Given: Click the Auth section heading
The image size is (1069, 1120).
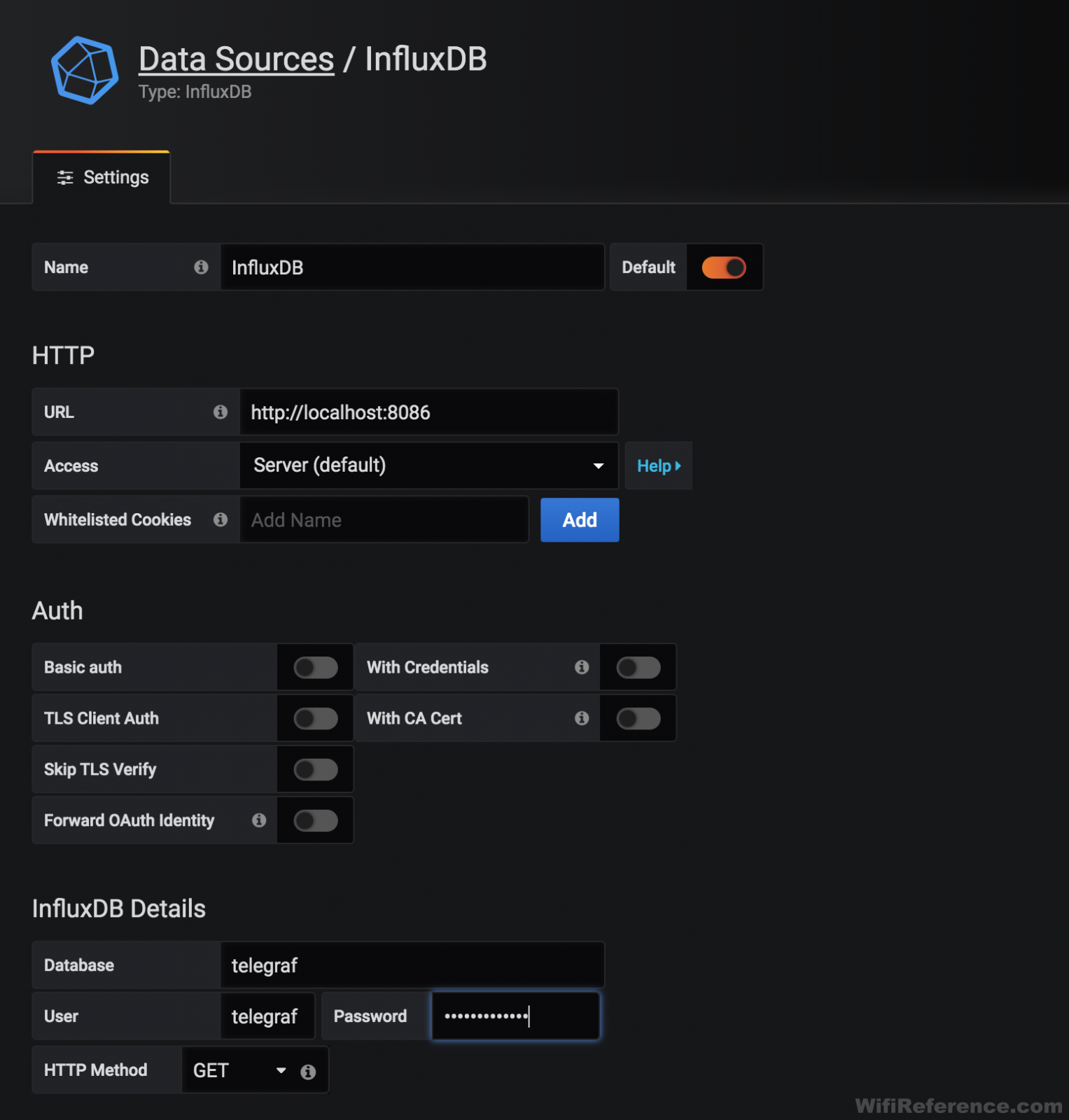Looking at the screenshot, I should pos(57,611).
